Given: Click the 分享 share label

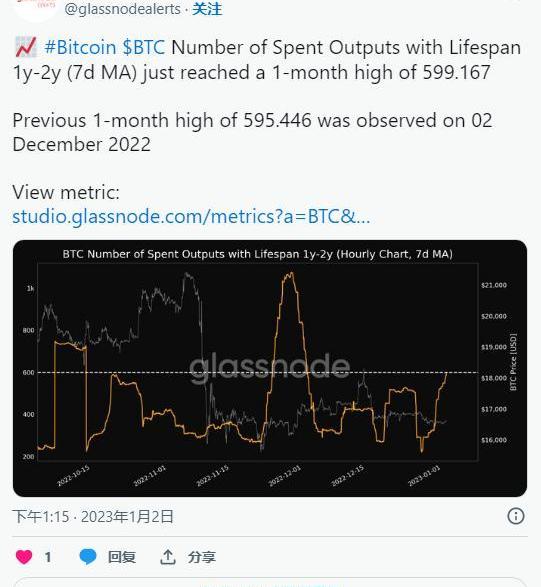Looking at the screenshot, I should coord(202,557).
